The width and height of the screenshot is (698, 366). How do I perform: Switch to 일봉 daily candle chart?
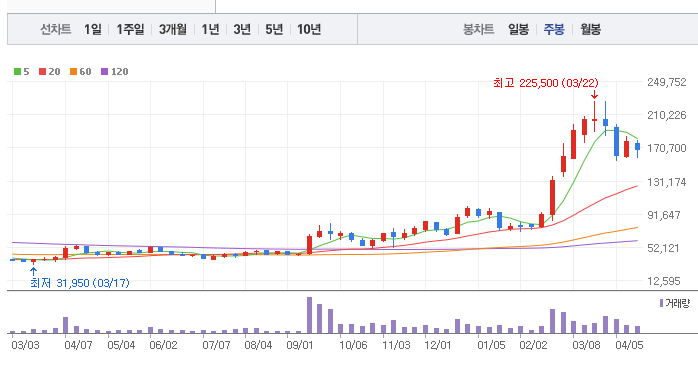(x=519, y=29)
